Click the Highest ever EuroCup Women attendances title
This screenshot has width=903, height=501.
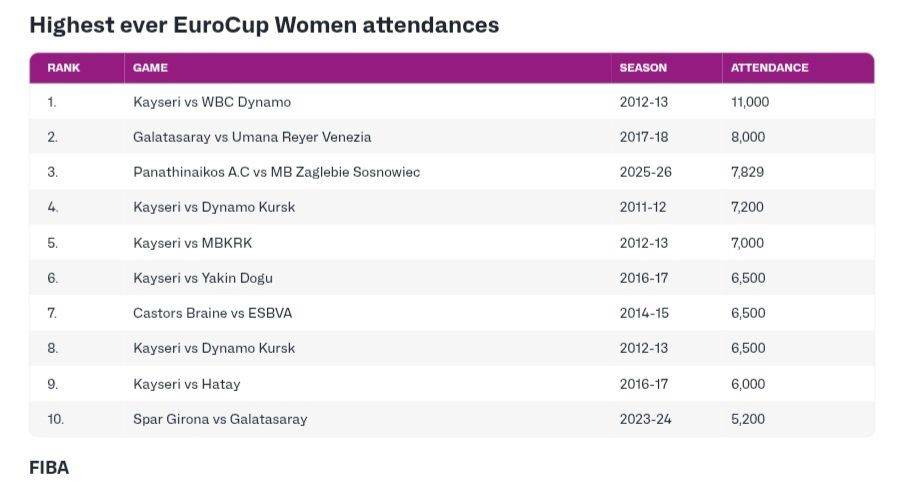[264, 25]
